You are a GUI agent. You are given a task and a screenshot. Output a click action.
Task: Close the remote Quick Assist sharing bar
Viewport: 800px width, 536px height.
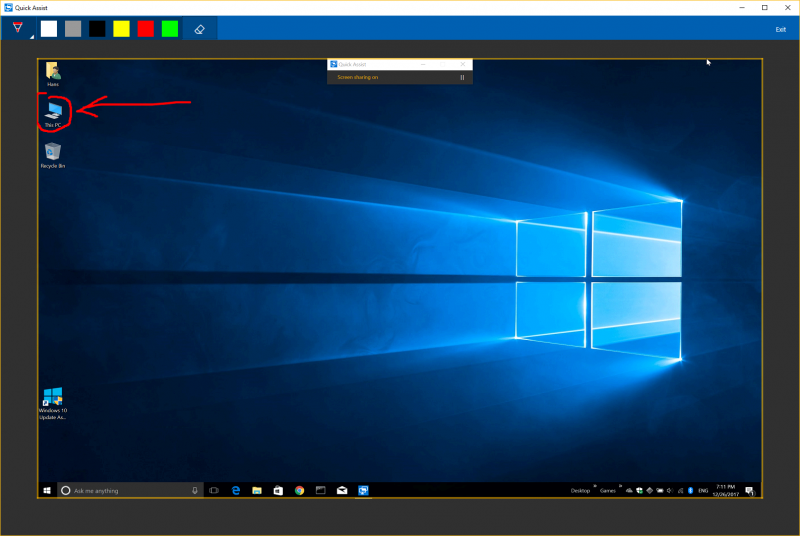coord(462,64)
